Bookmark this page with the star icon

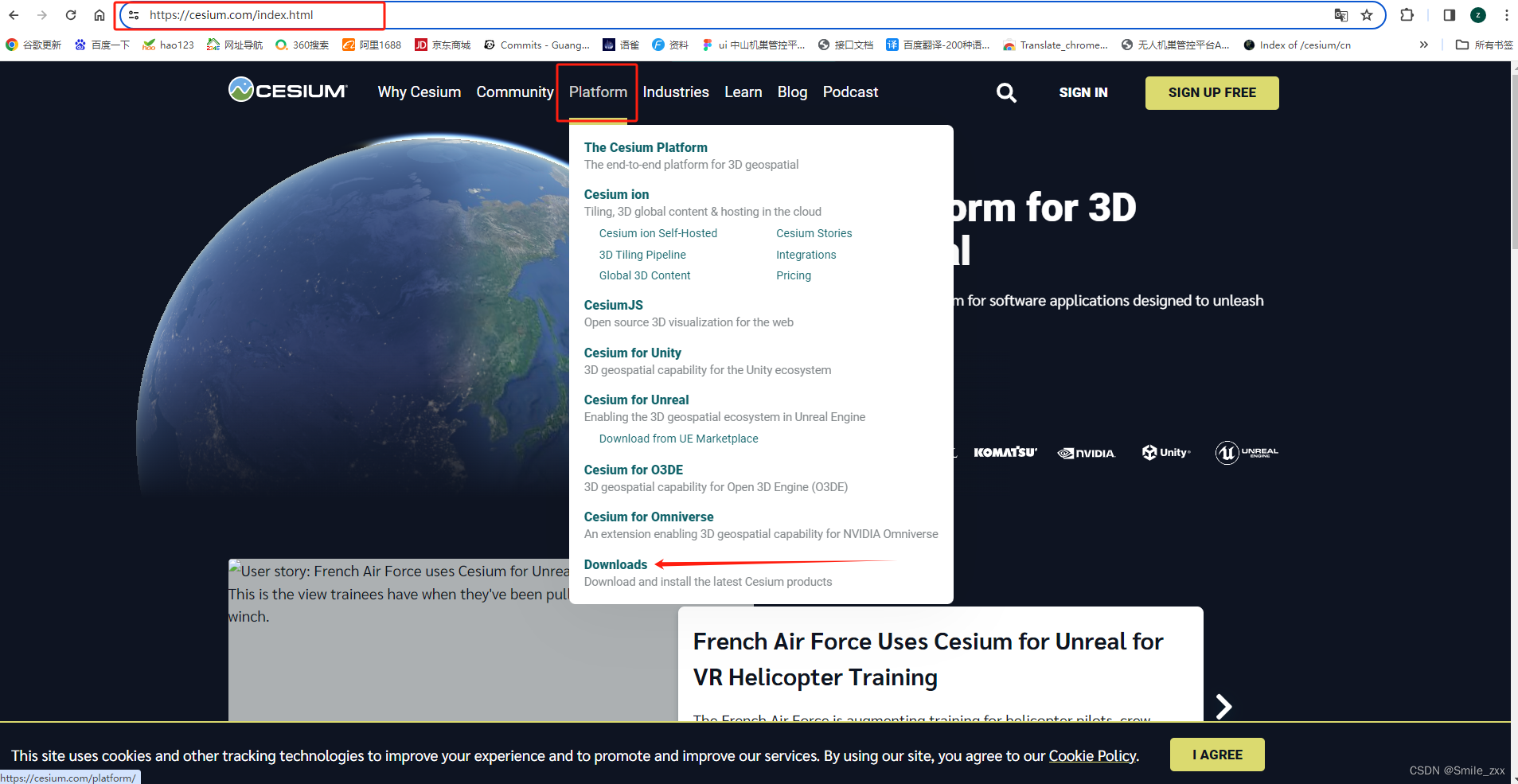click(1367, 15)
